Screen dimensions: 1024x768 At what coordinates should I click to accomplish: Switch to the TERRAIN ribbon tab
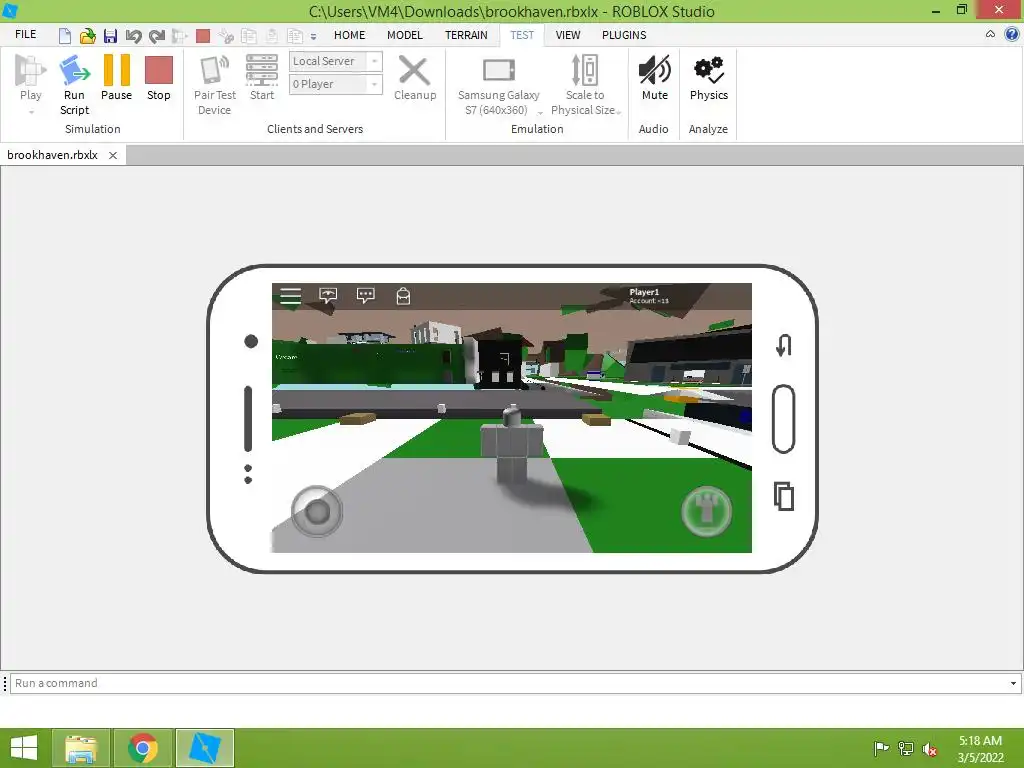click(x=466, y=35)
